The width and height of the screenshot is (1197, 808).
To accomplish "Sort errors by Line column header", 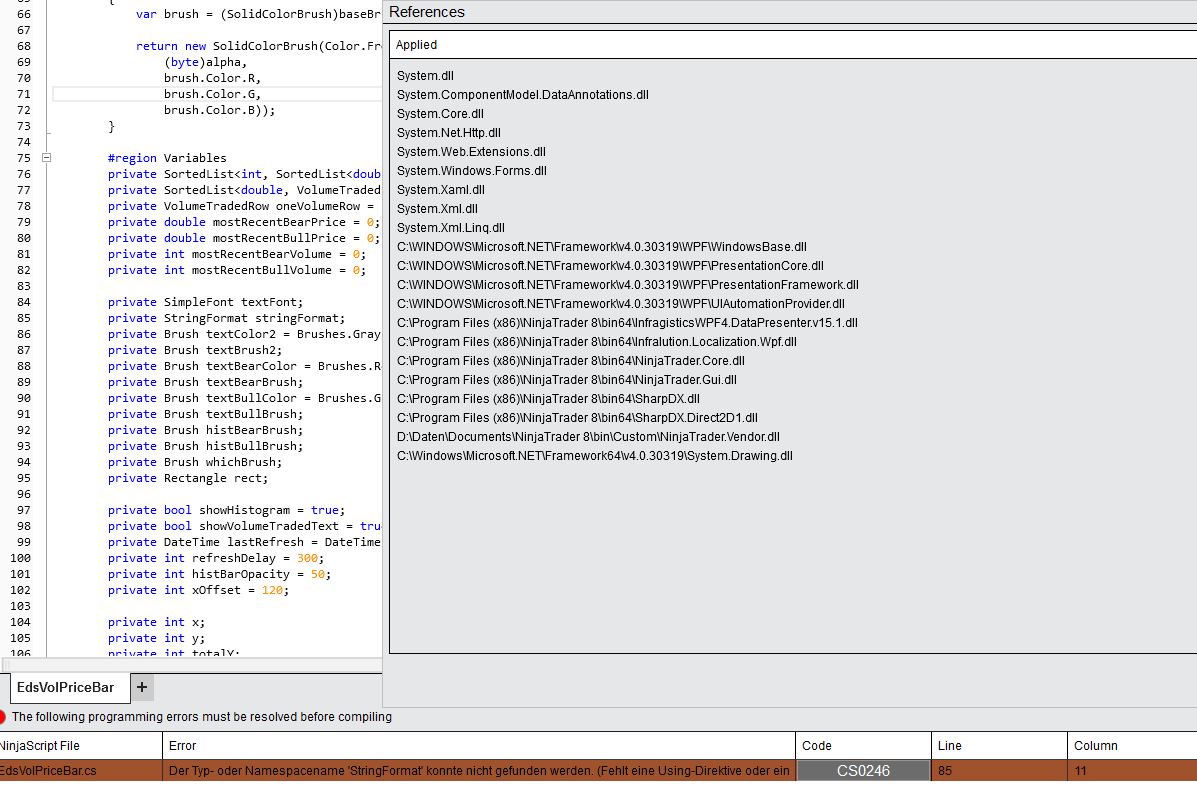I will click(999, 745).
